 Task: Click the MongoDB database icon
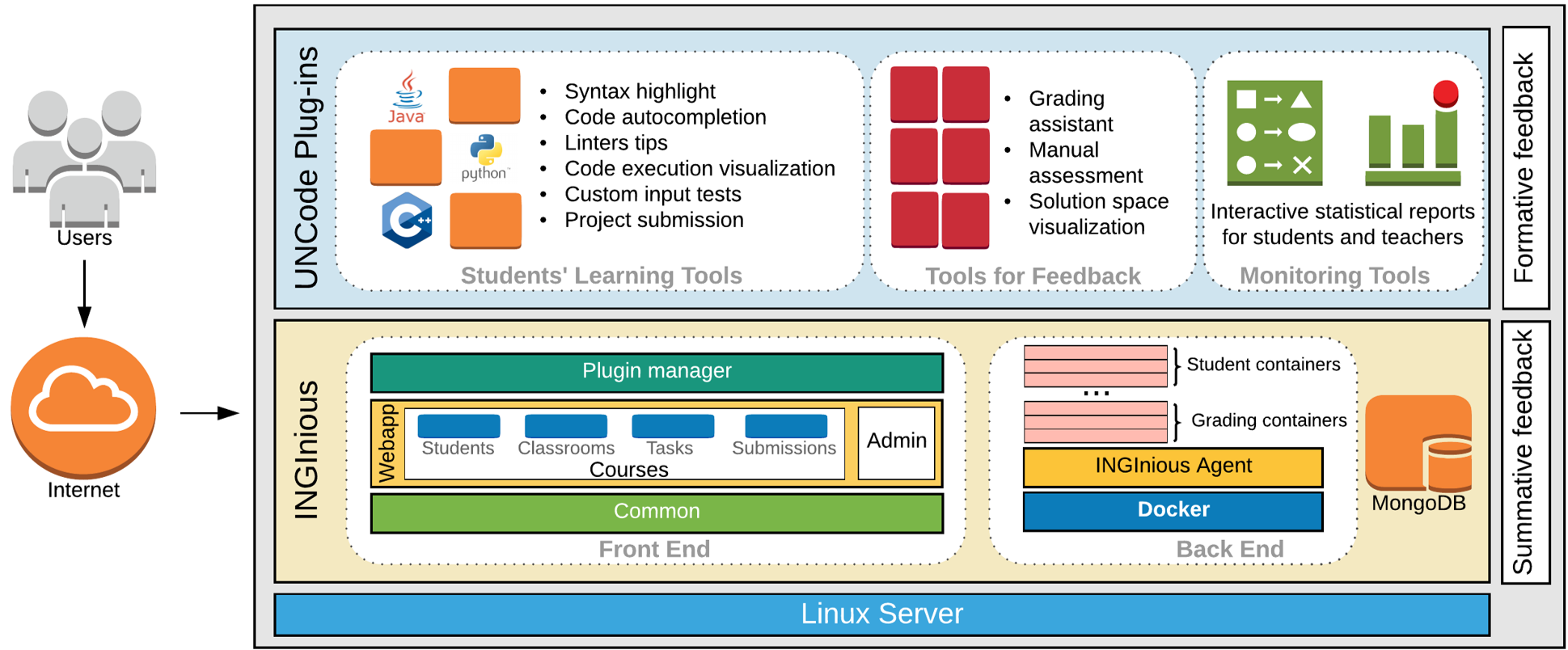click(x=1418, y=443)
